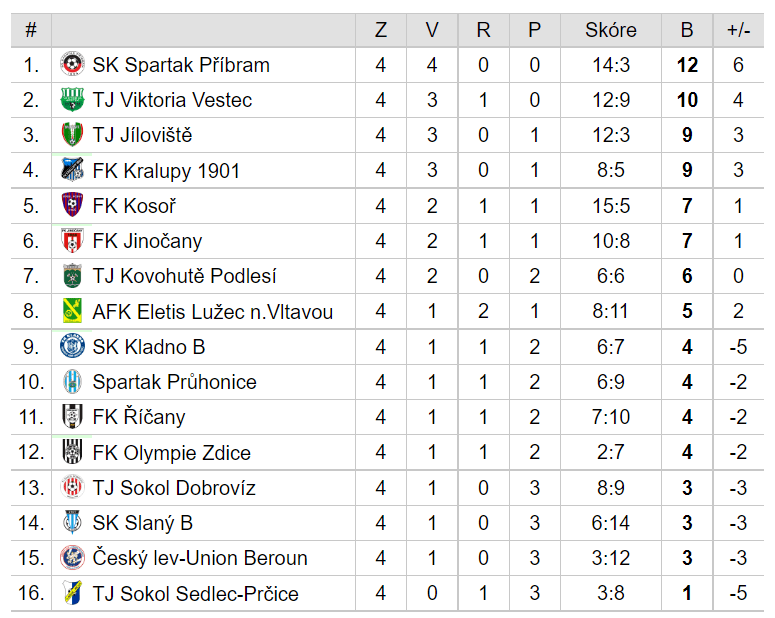Click the Skóre column header
The height and width of the screenshot is (618, 775).
point(611,30)
